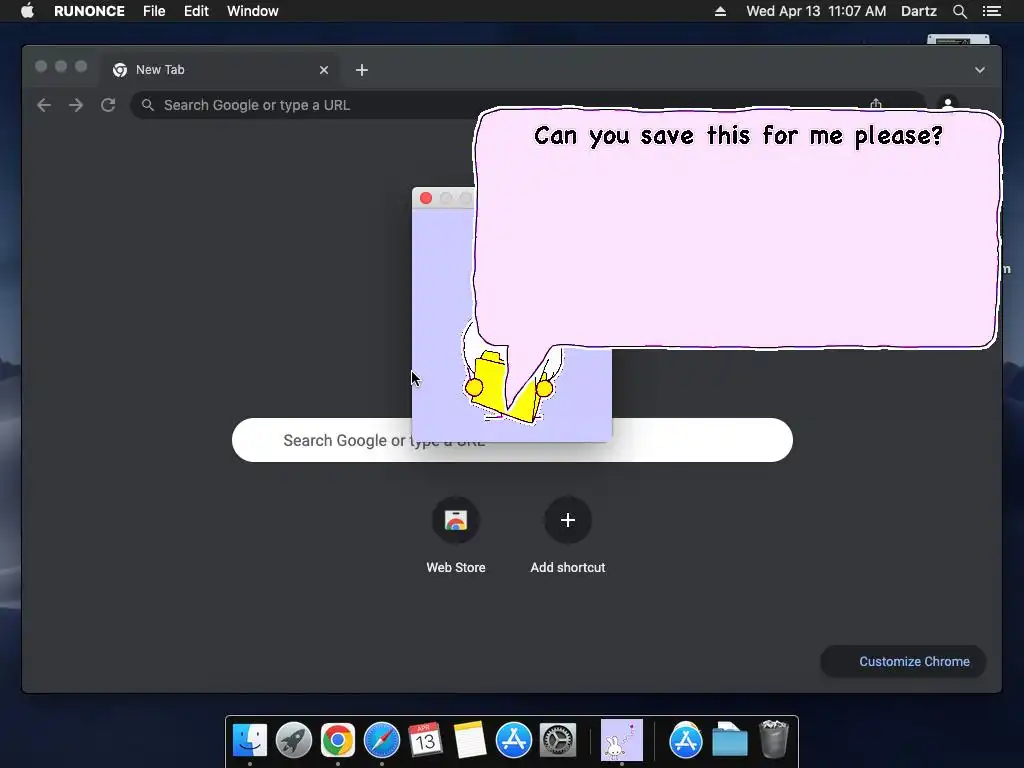This screenshot has height=768, width=1024.
Task: Click the eject icon in menu bar
Action: pos(720,11)
